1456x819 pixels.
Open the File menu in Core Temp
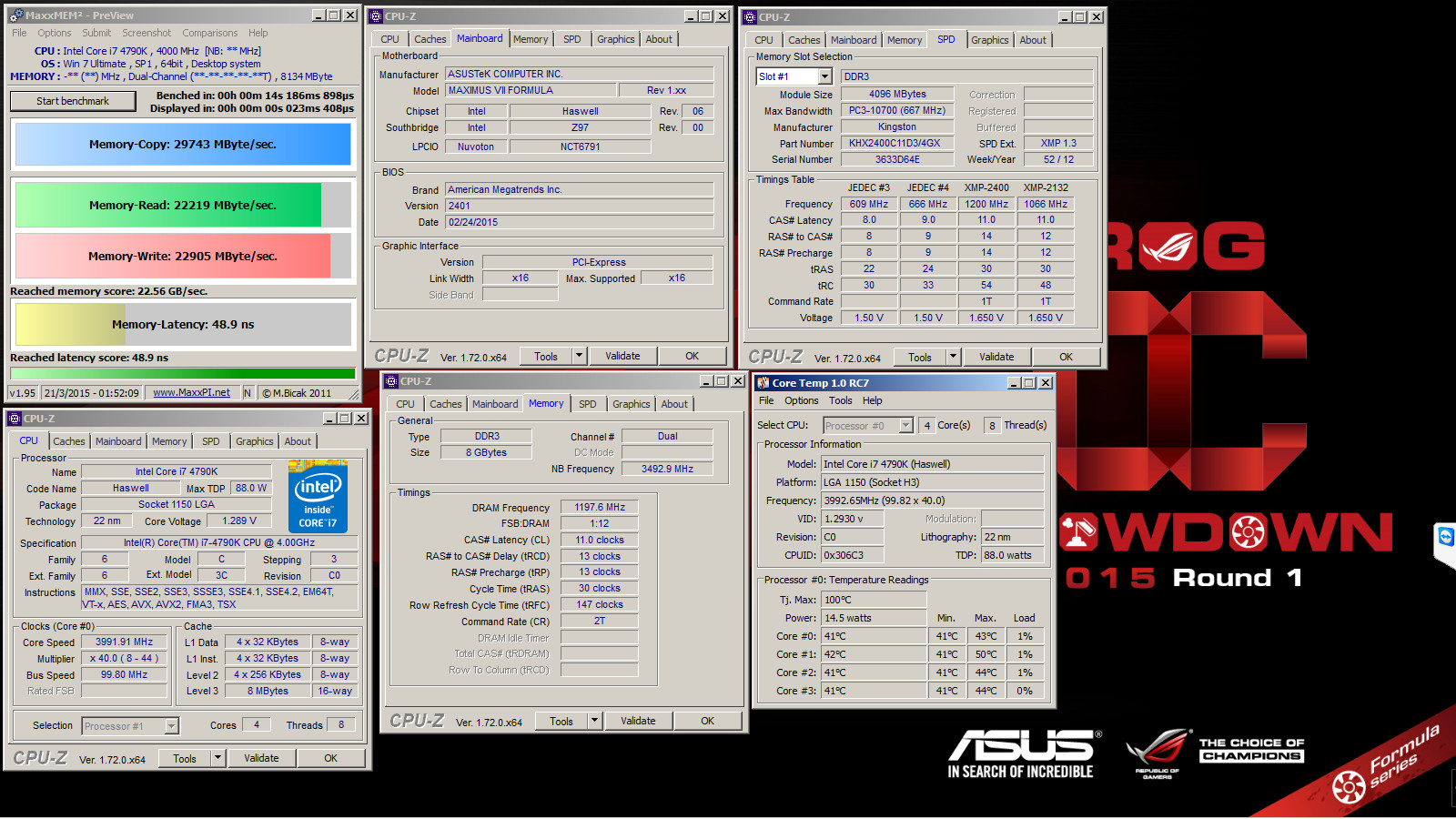766,400
